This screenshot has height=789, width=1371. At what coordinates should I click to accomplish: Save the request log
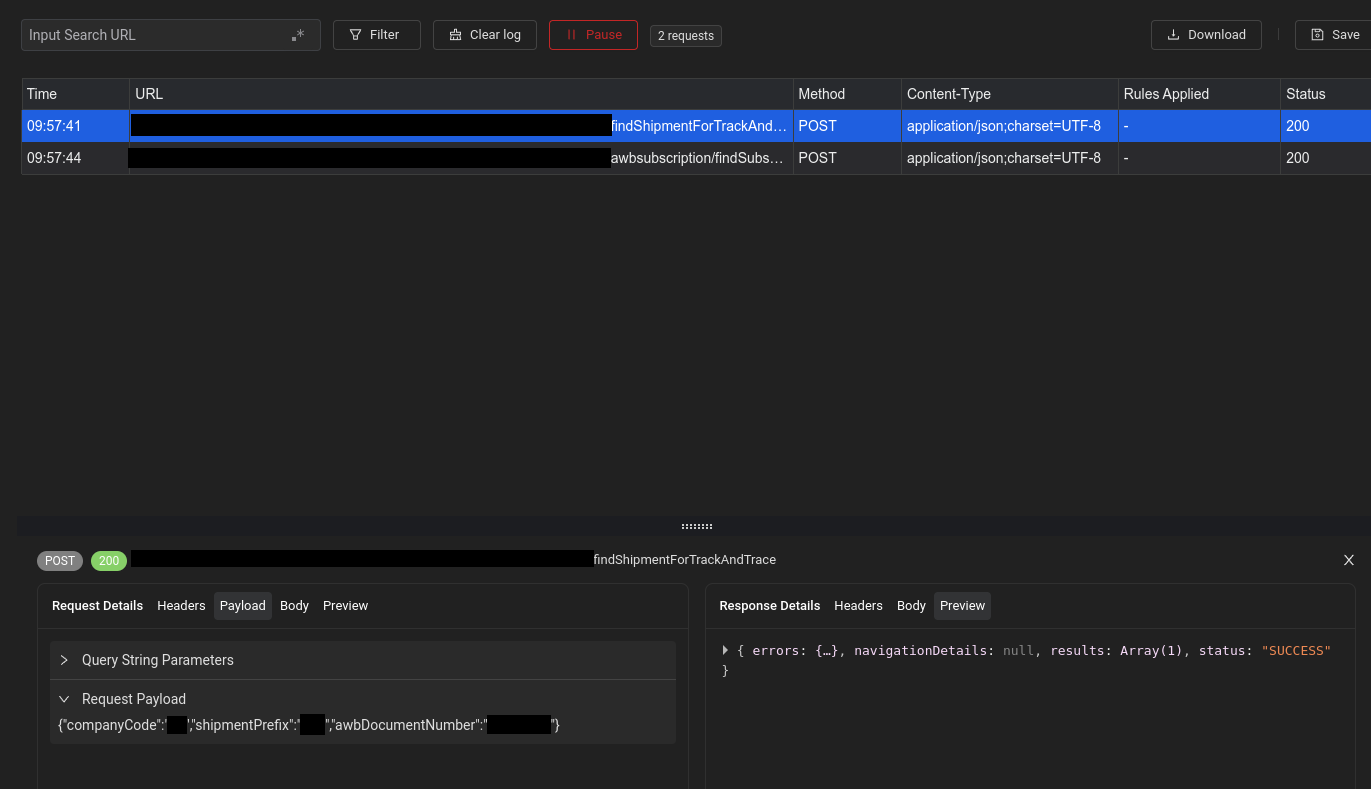coord(1335,35)
